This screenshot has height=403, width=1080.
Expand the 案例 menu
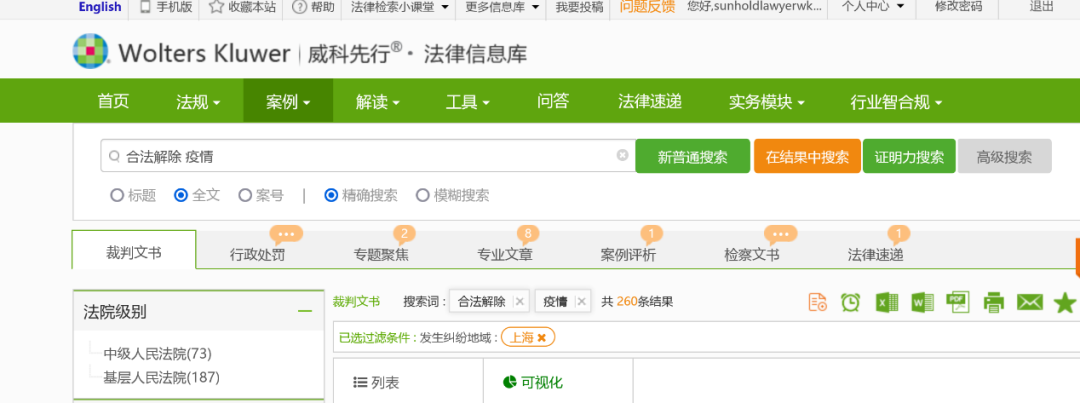click(x=288, y=102)
